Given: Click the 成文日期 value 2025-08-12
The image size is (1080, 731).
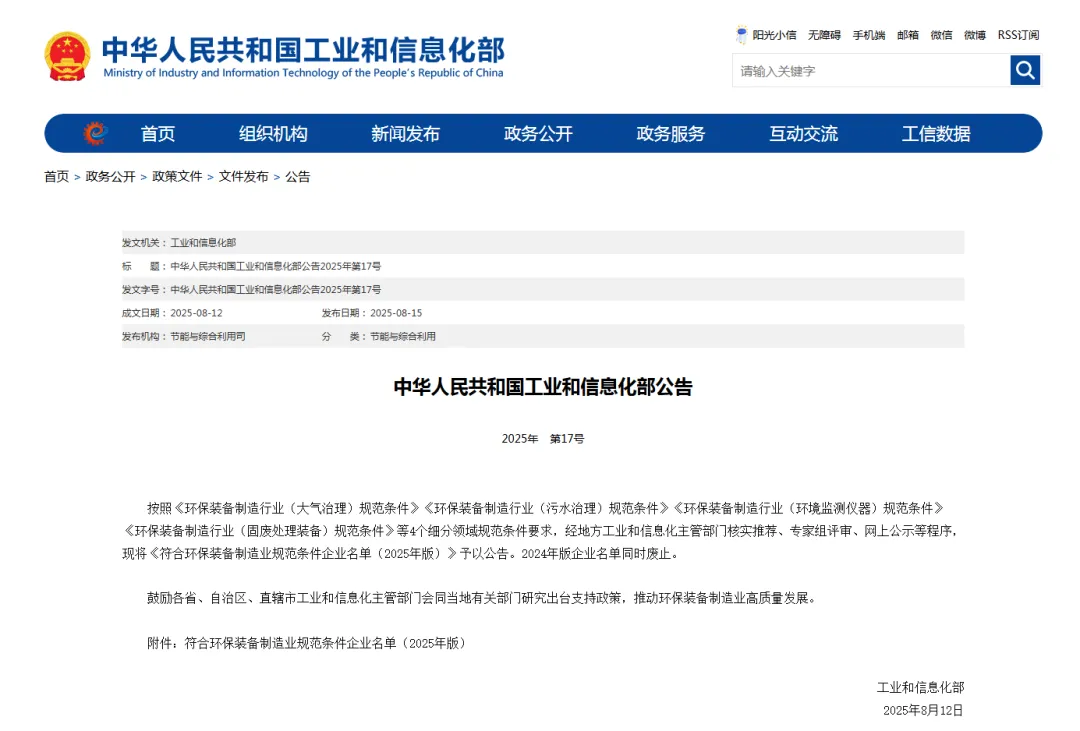Looking at the screenshot, I should coord(196,313).
